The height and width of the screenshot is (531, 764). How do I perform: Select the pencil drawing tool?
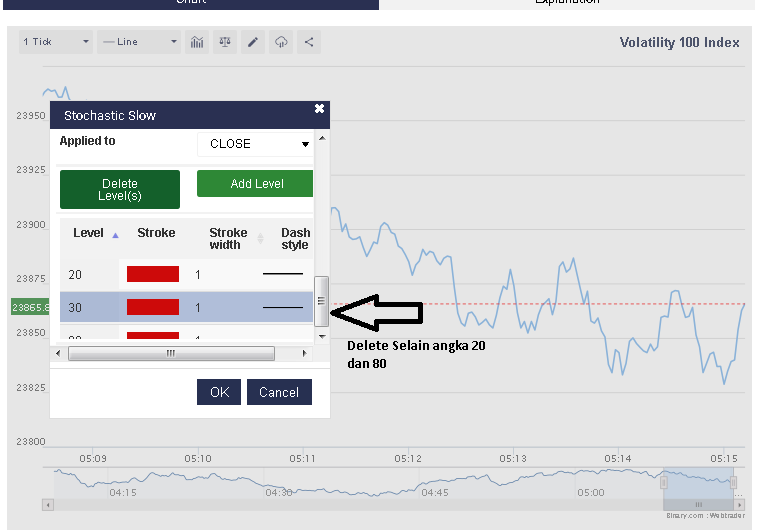(253, 42)
